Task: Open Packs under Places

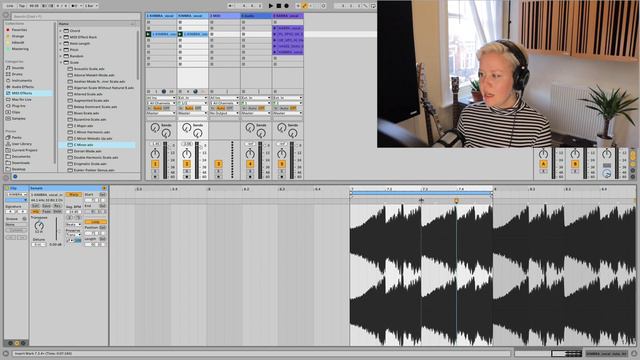Action: pos(17,138)
